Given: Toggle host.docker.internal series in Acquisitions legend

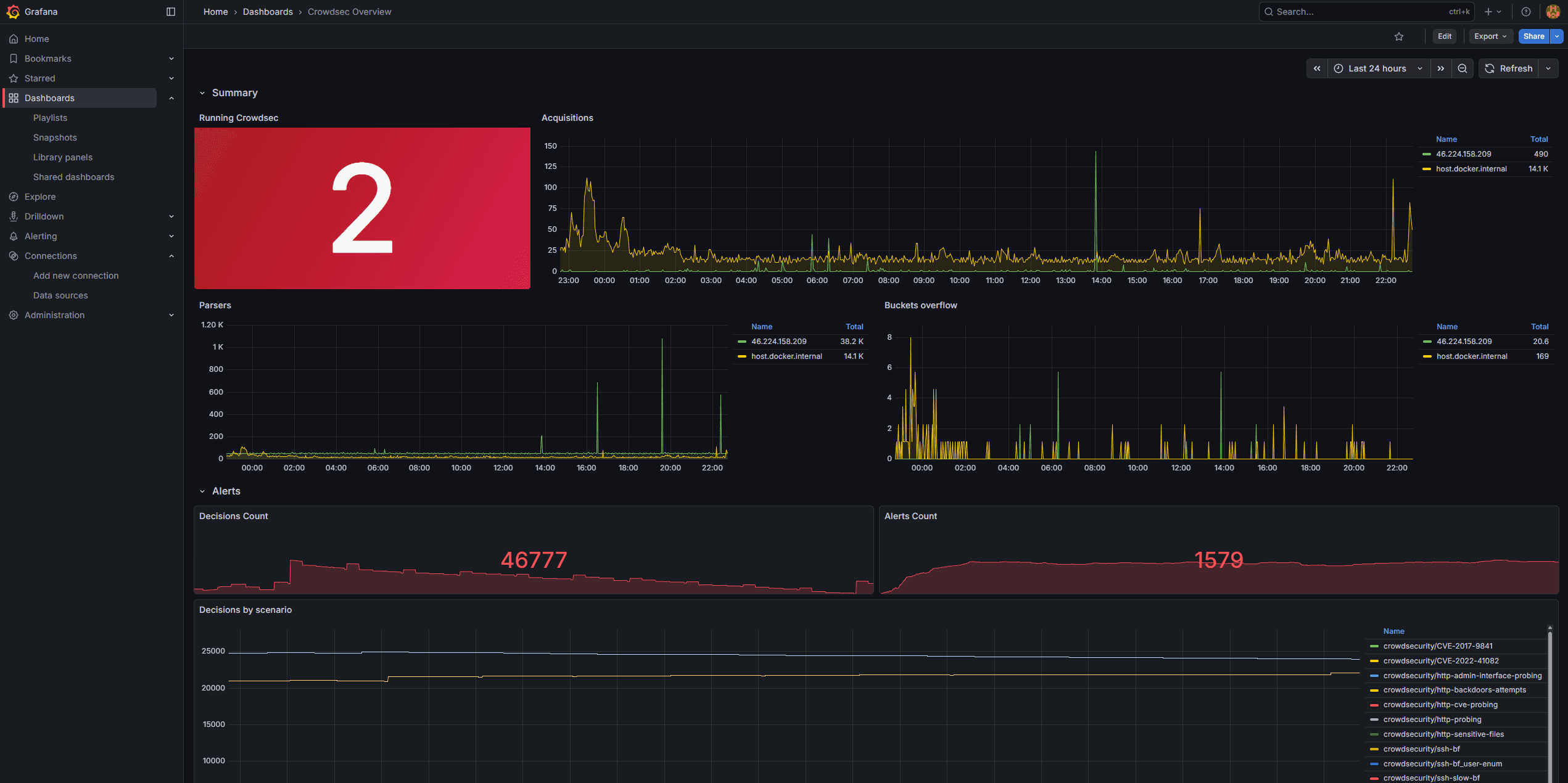Looking at the screenshot, I should coord(1471,169).
